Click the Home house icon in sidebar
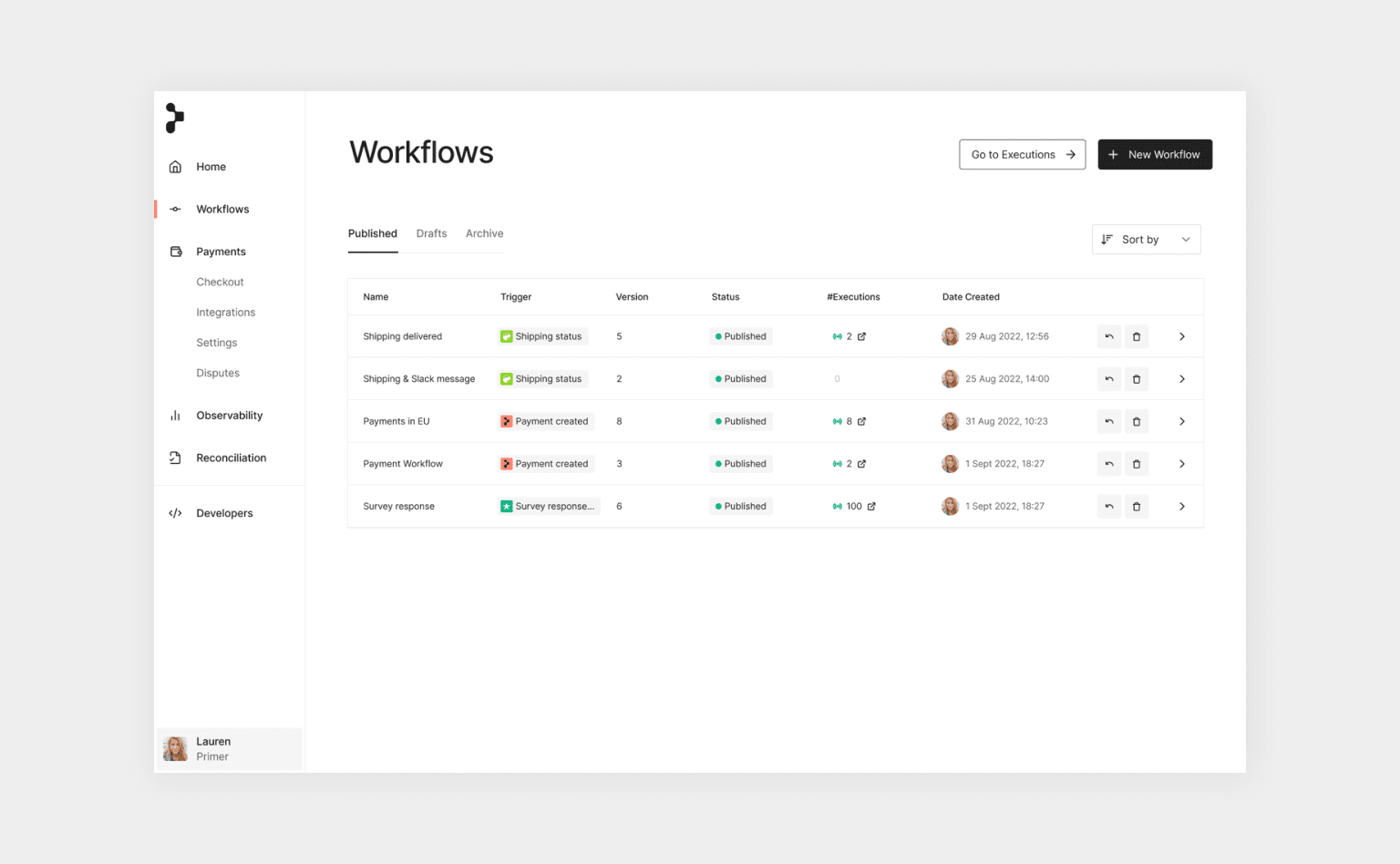 tap(175, 167)
